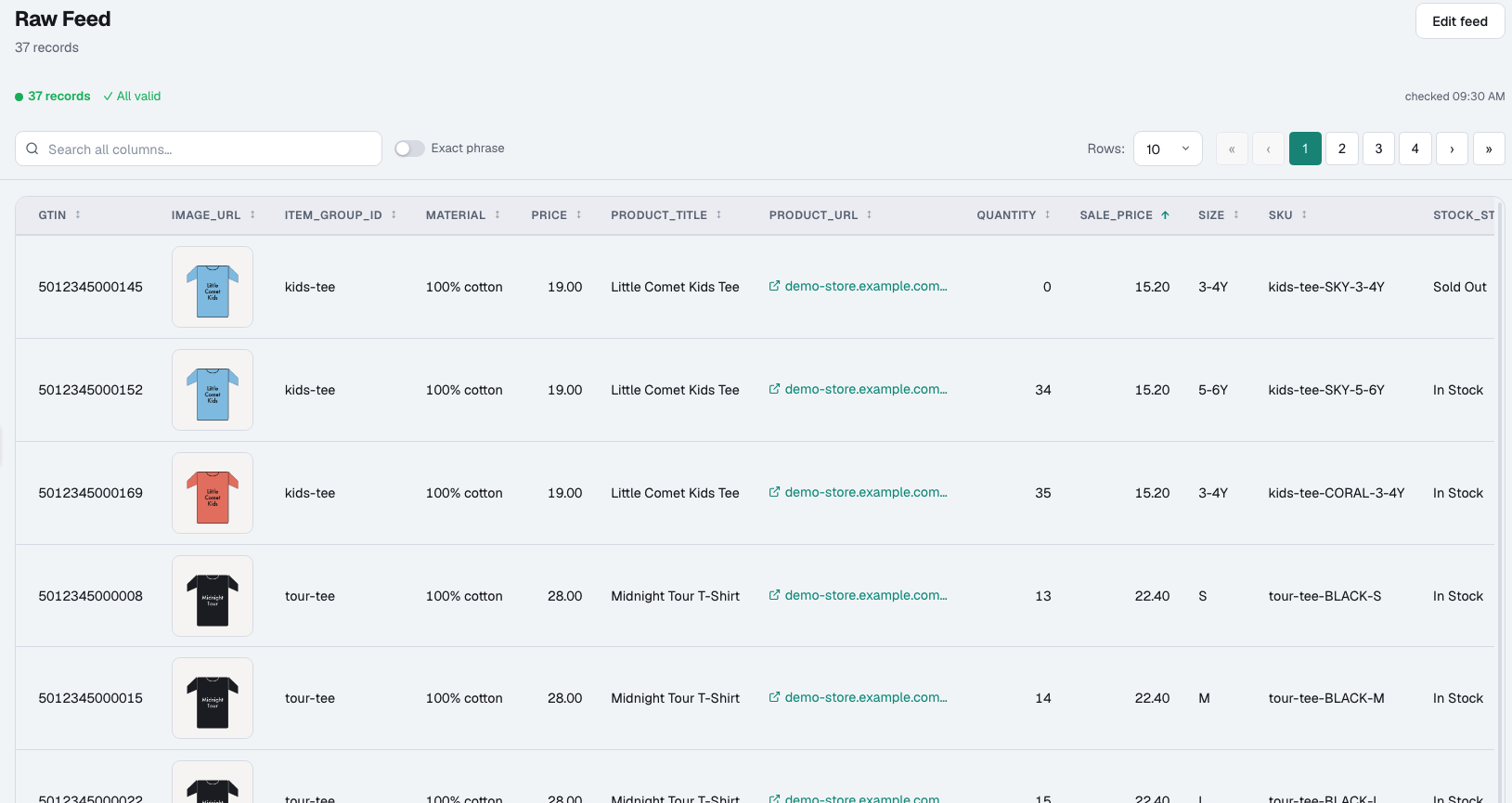Open product URL for kids-tee-SKY-5-6Y

point(858,389)
